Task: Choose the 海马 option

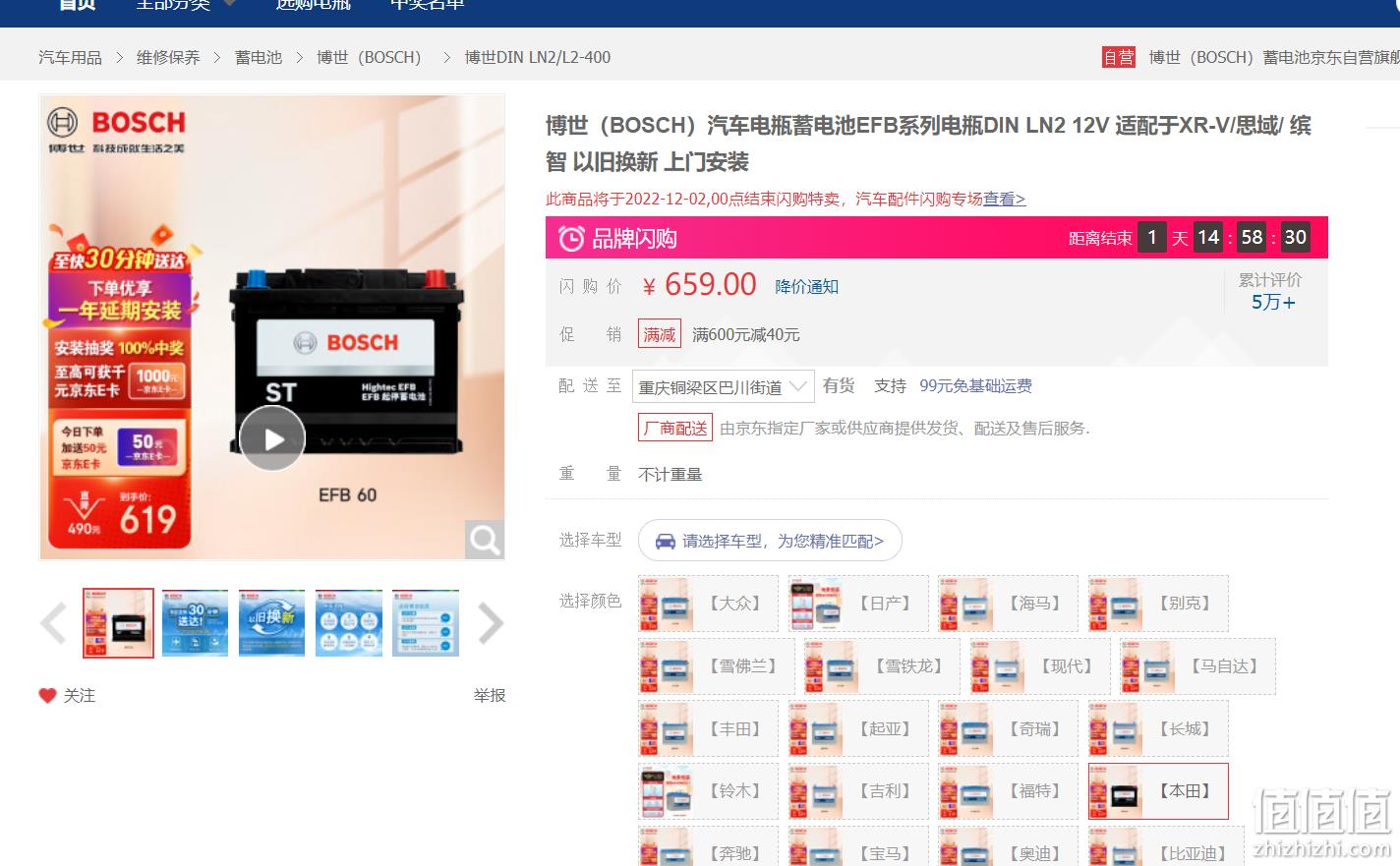Action: pos(1008,604)
